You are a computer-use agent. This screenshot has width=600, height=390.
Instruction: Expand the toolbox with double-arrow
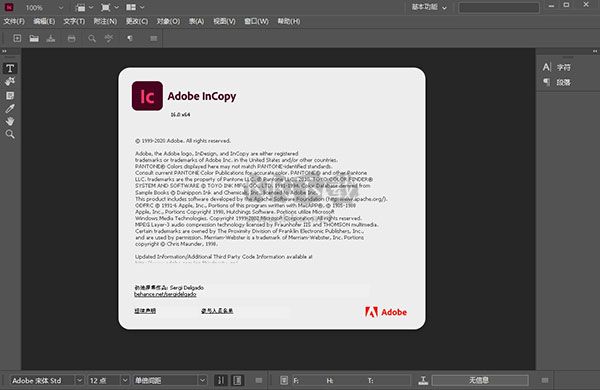click(4, 51)
